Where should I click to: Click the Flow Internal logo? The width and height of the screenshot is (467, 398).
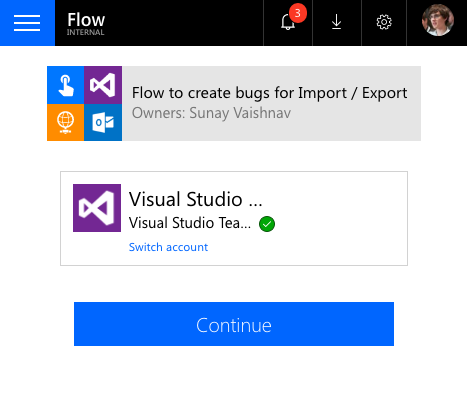[86, 23]
